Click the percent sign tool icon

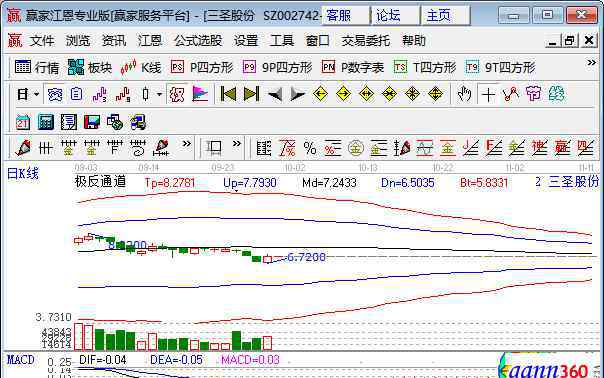[310, 148]
